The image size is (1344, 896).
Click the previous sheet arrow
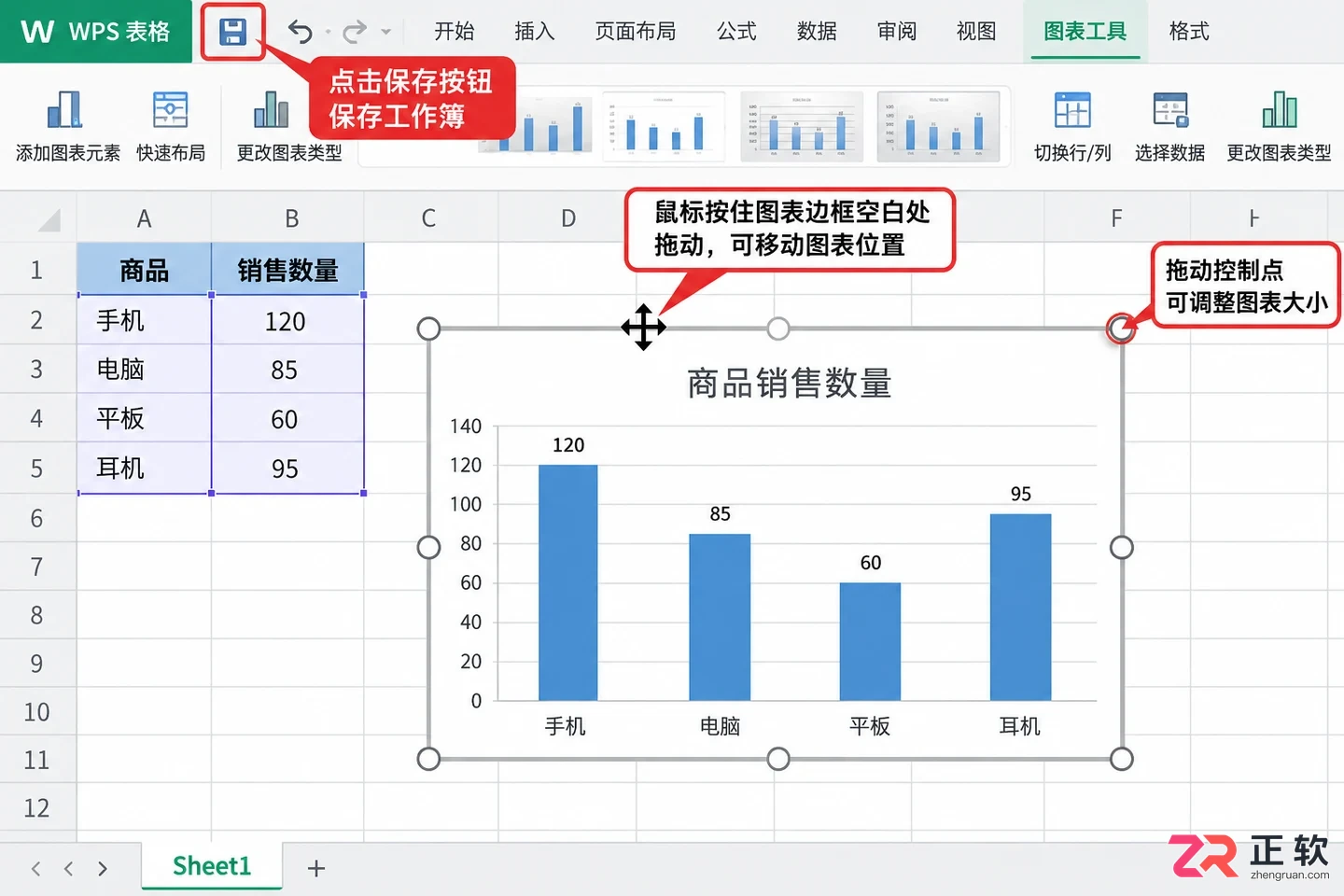[x=69, y=869]
